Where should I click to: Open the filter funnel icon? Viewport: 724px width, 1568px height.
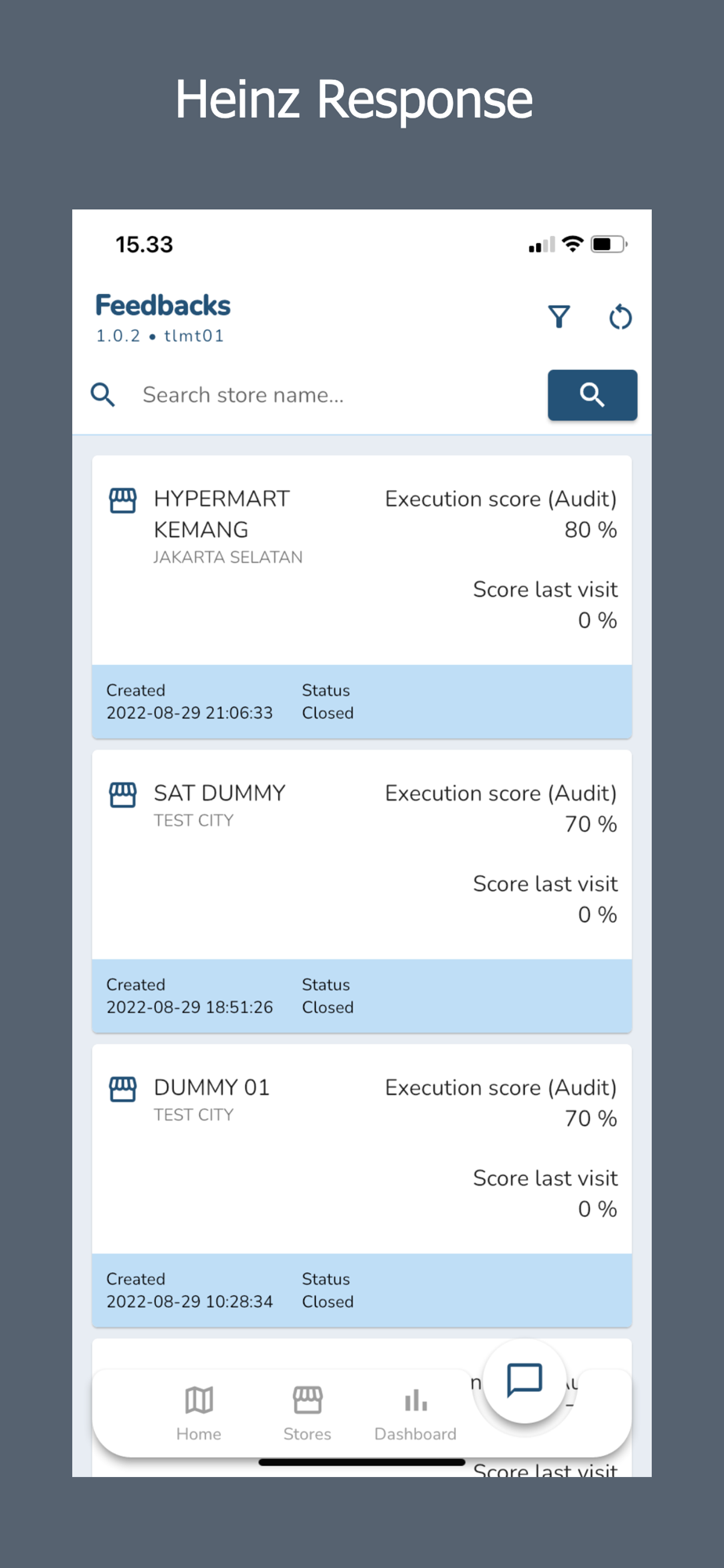[559, 317]
